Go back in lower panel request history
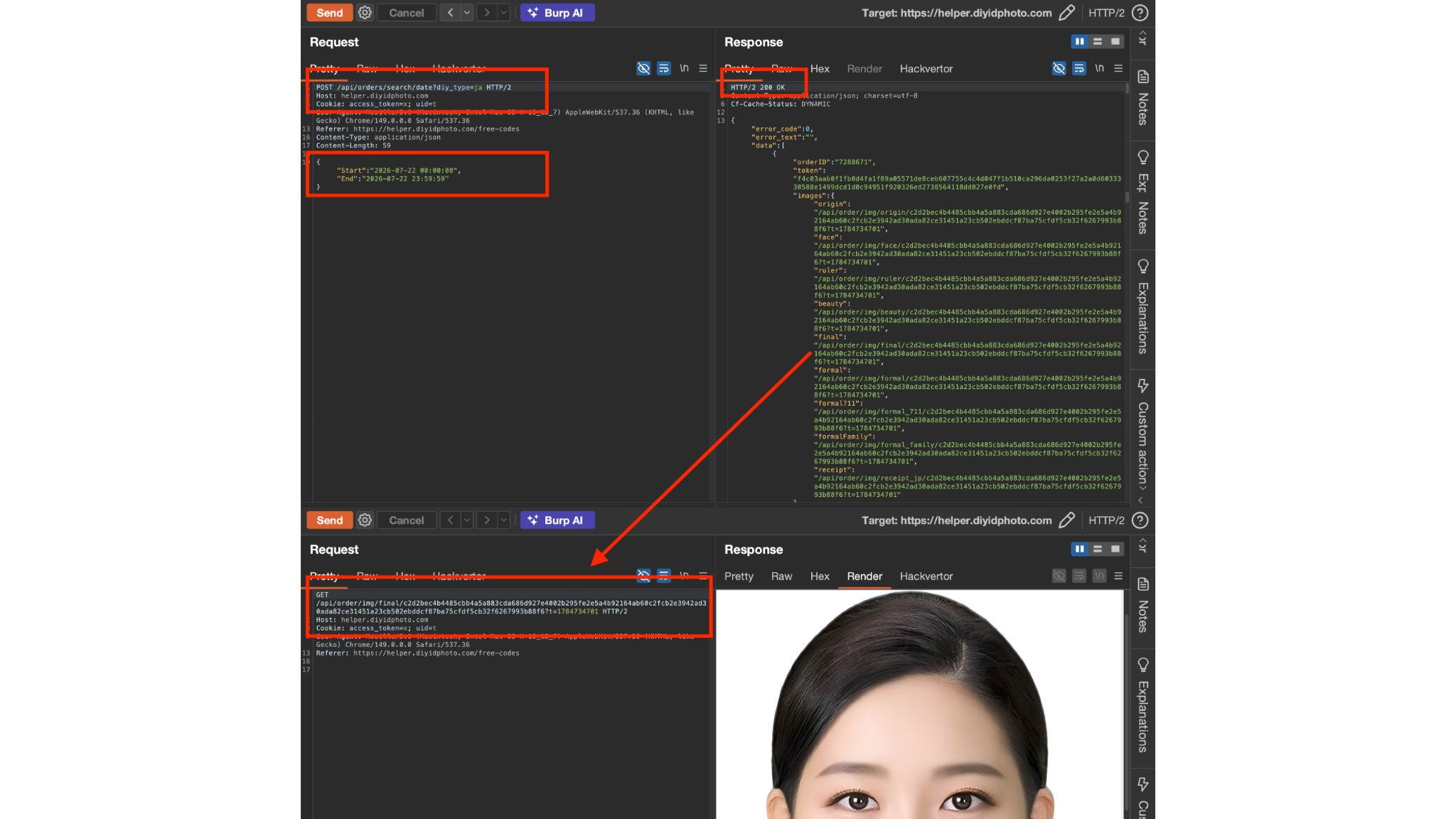This screenshot has height=819, width=1456. tap(450, 520)
